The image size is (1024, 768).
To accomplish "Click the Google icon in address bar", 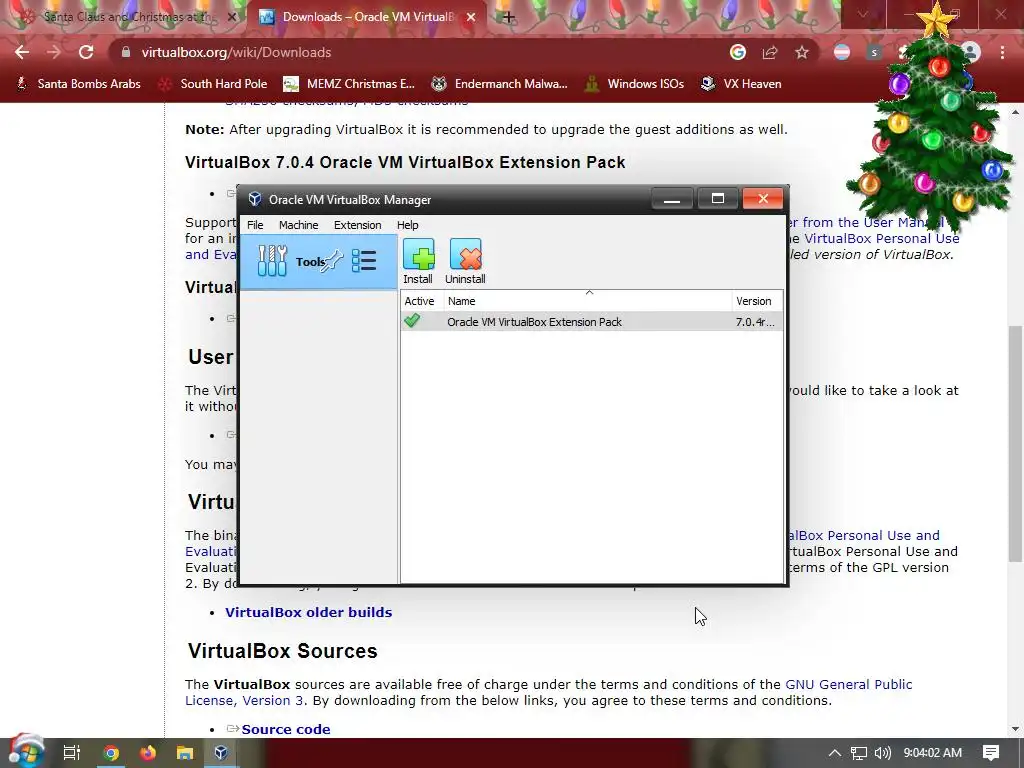I will pyautogui.click(x=738, y=52).
